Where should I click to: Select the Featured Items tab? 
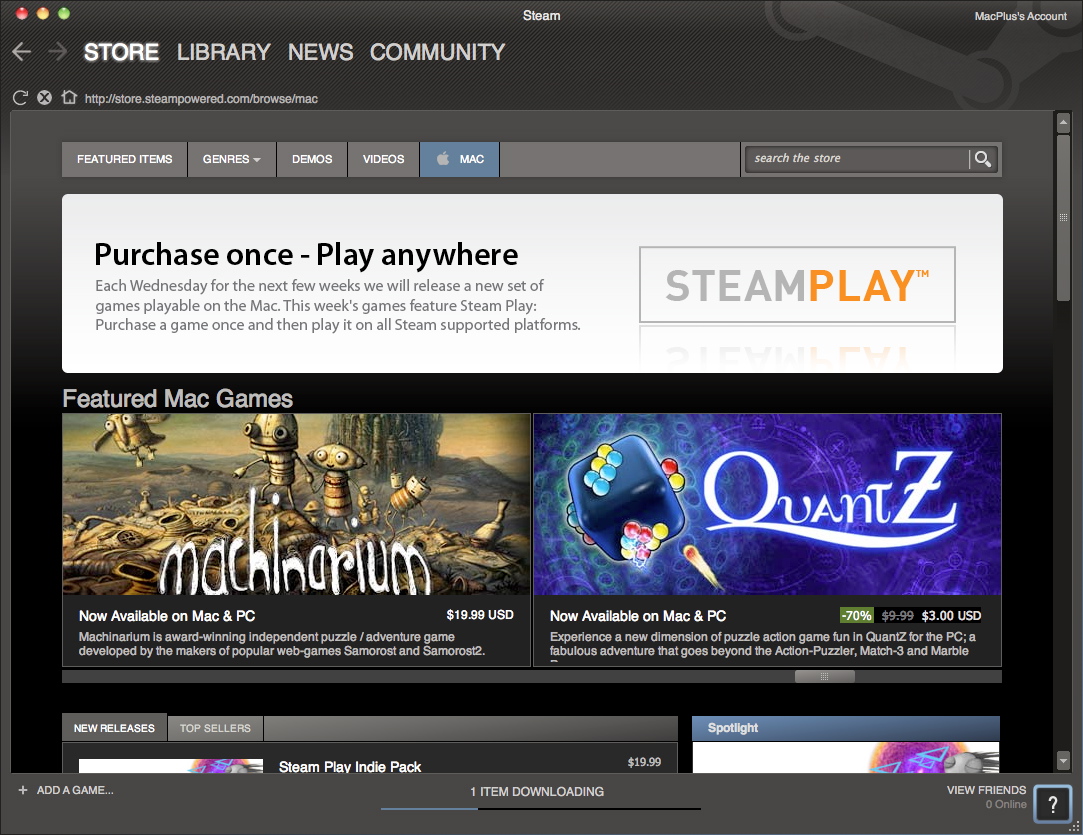pyautogui.click(x=124, y=159)
